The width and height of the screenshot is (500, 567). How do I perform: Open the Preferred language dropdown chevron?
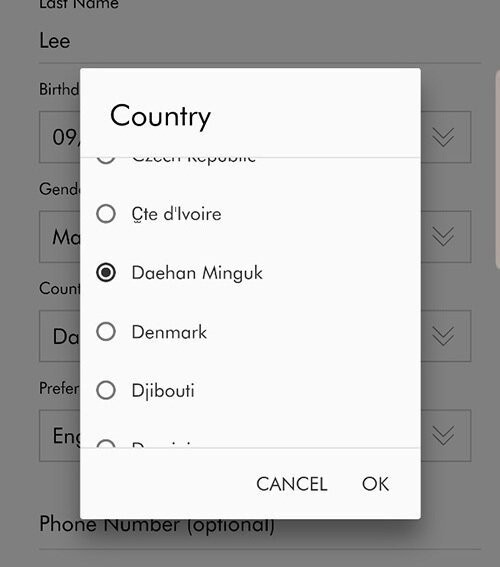coord(443,435)
